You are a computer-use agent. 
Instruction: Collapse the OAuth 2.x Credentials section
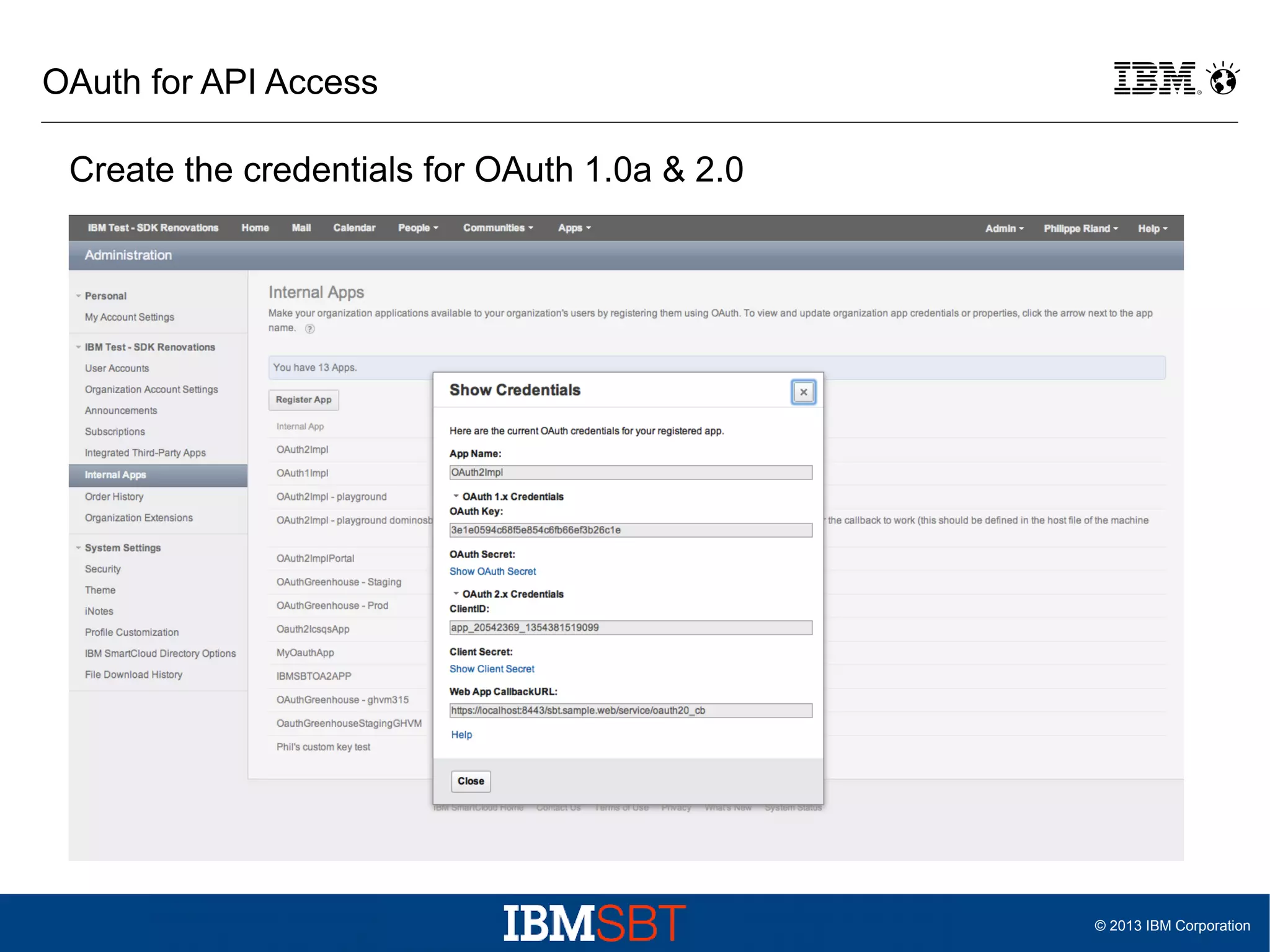[x=456, y=594]
